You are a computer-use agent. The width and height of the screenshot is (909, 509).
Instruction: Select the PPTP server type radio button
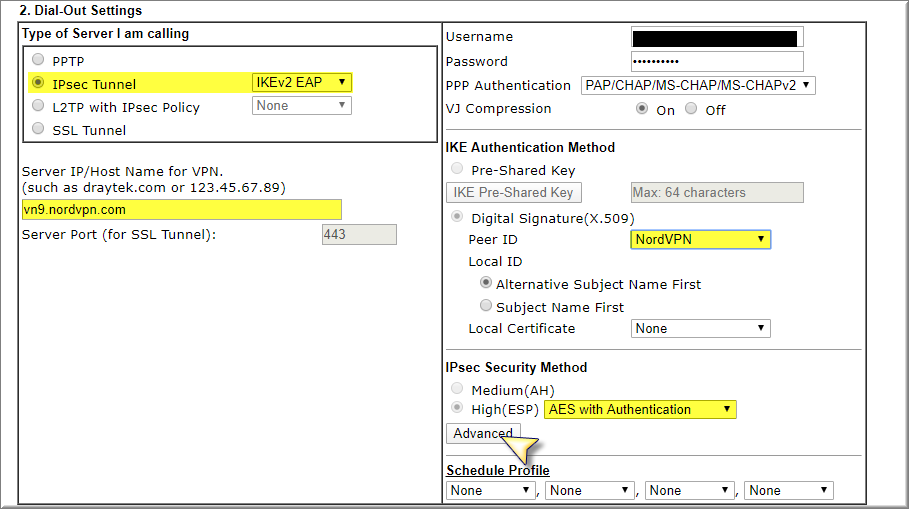pyautogui.click(x=38, y=59)
